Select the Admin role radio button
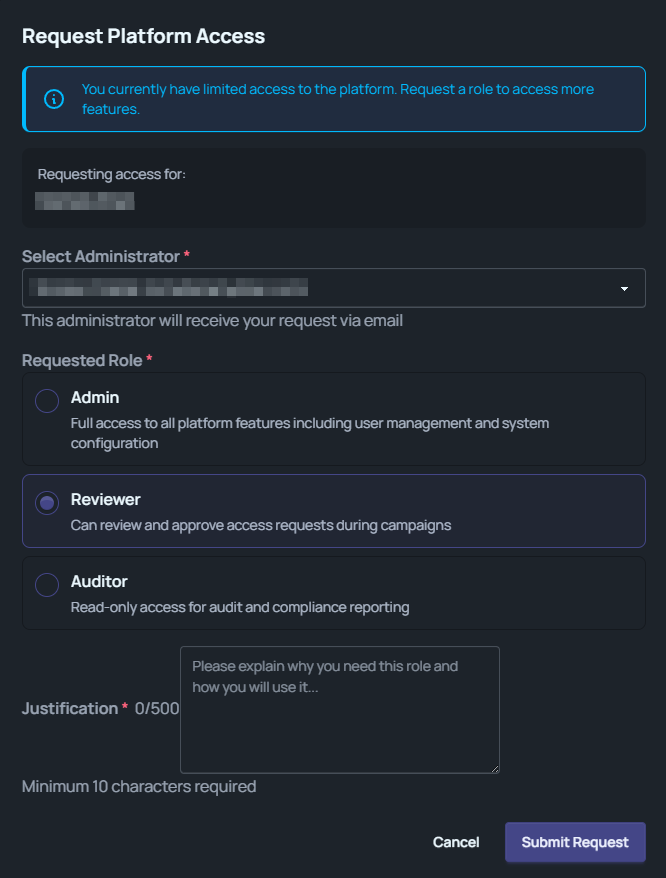 [46, 400]
